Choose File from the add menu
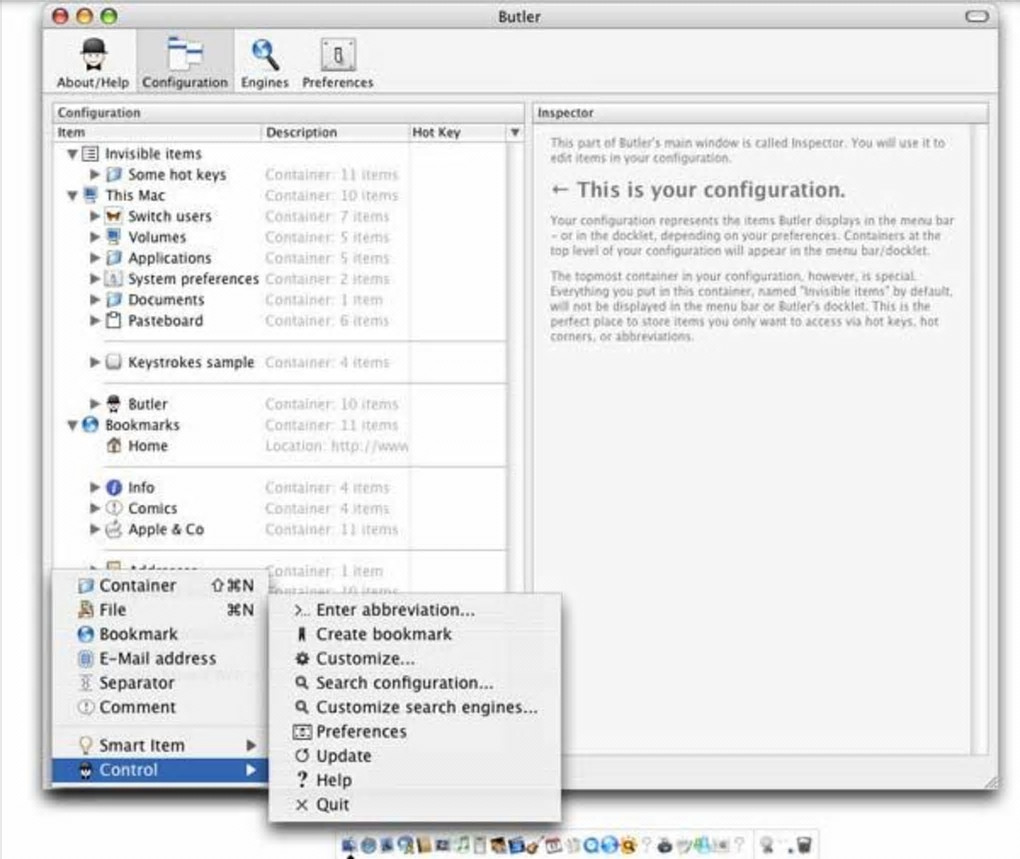Viewport: 1020px width, 859px height. [160, 609]
